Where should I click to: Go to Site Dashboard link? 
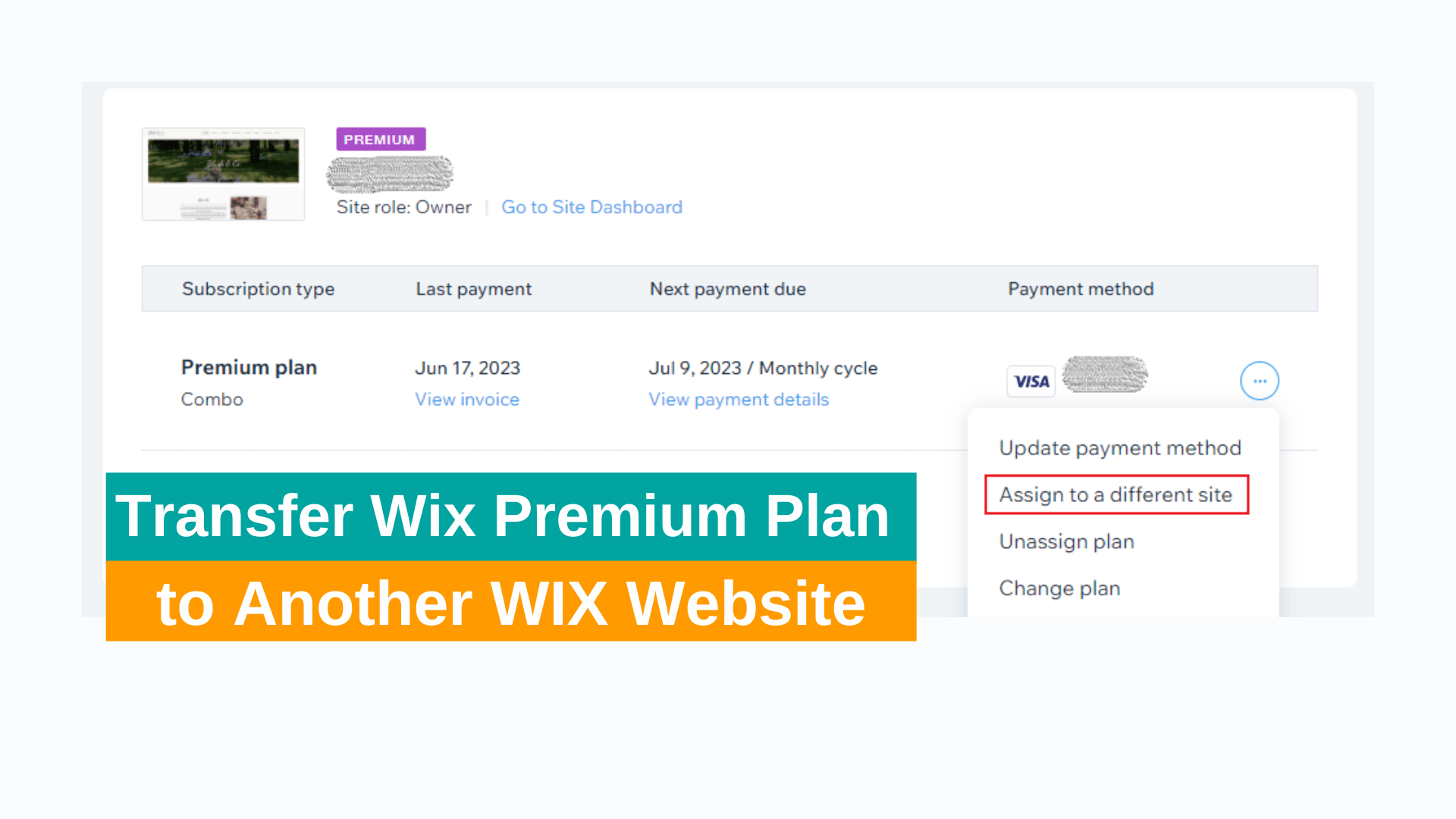[x=591, y=207]
